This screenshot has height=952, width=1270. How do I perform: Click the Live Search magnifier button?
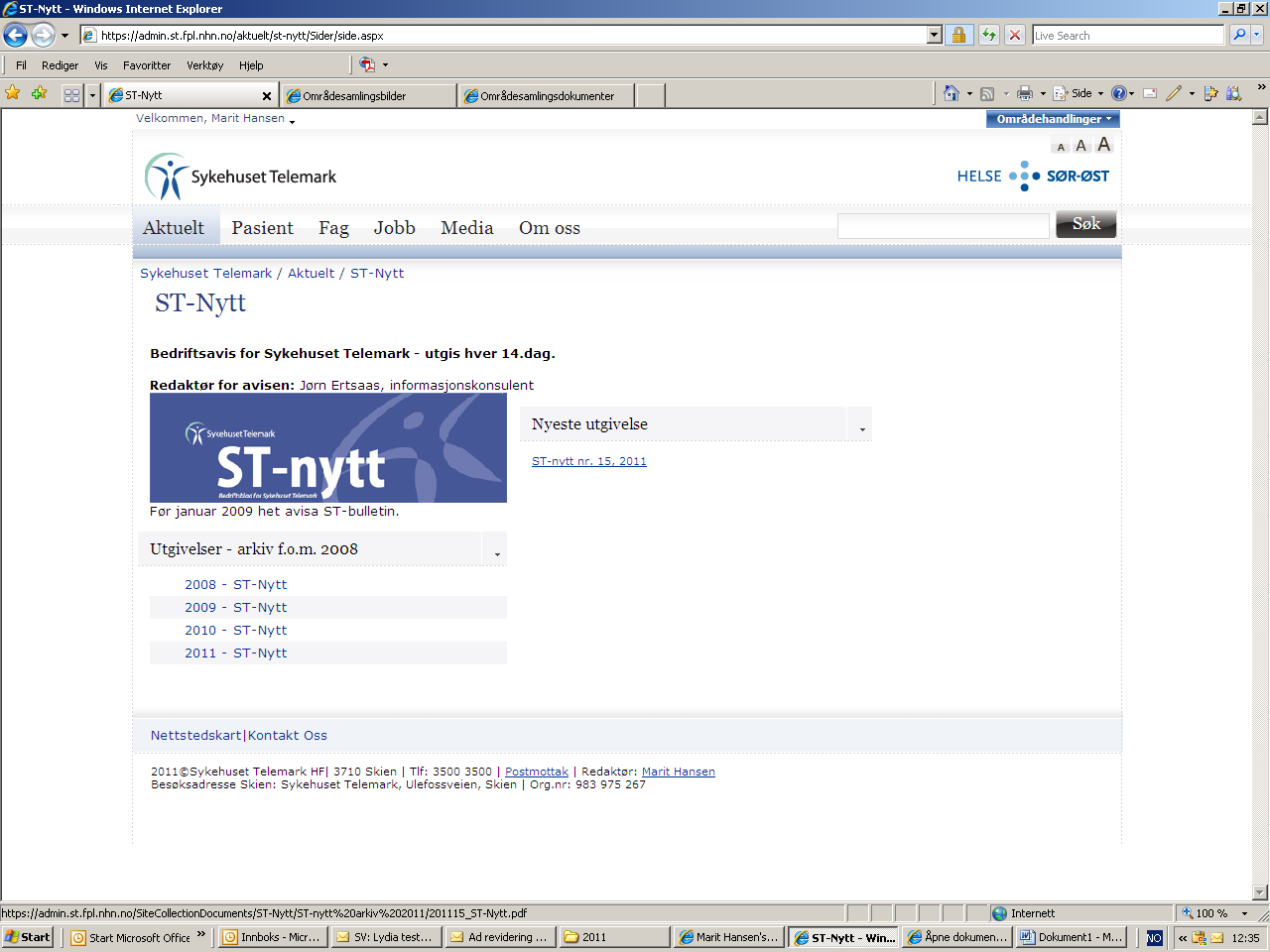[x=1238, y=35]
